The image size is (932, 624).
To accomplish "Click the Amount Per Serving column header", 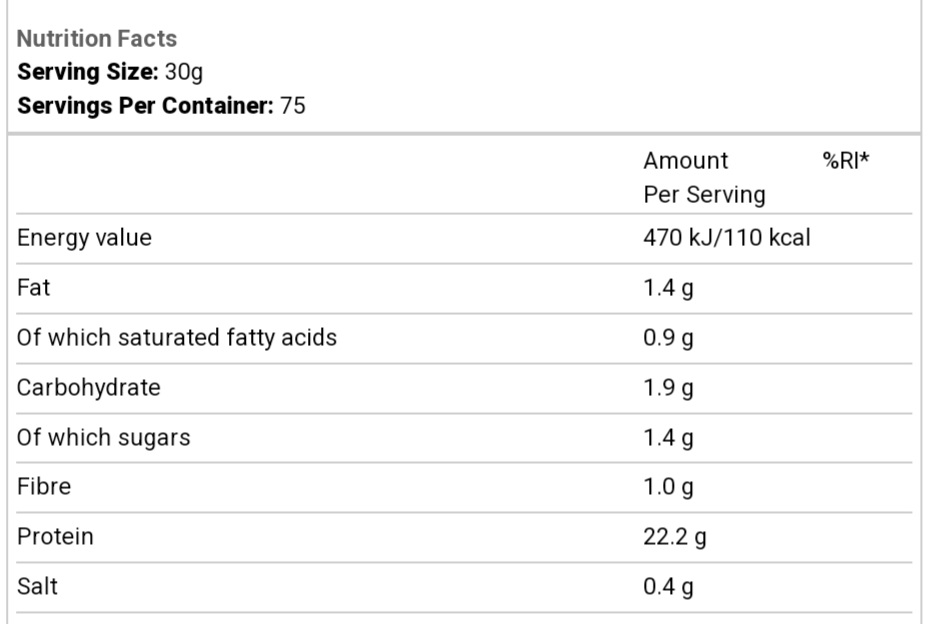I will pyautogui.click(x=703, y=177).
